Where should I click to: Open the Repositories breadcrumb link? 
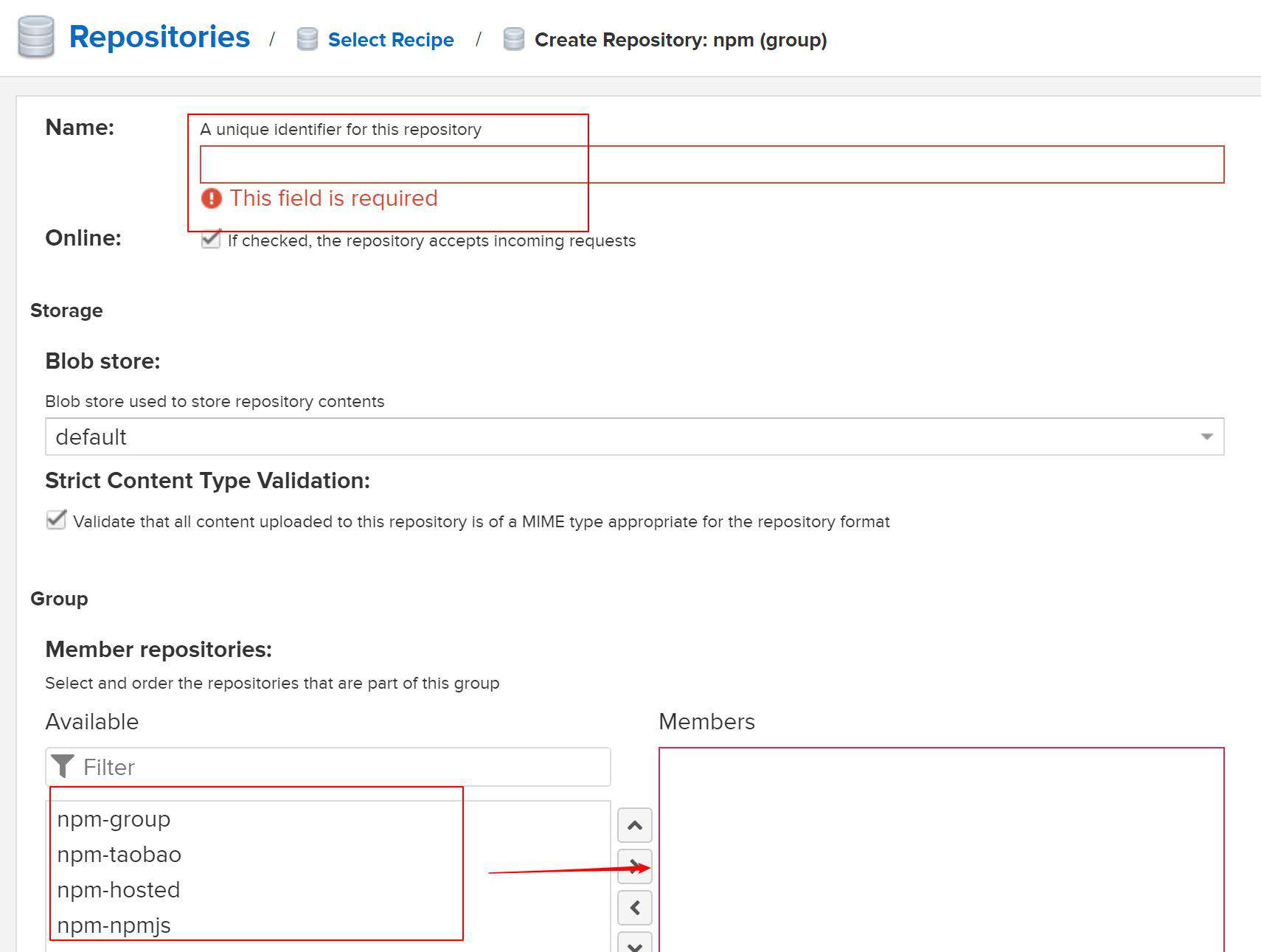pos(159,37)
